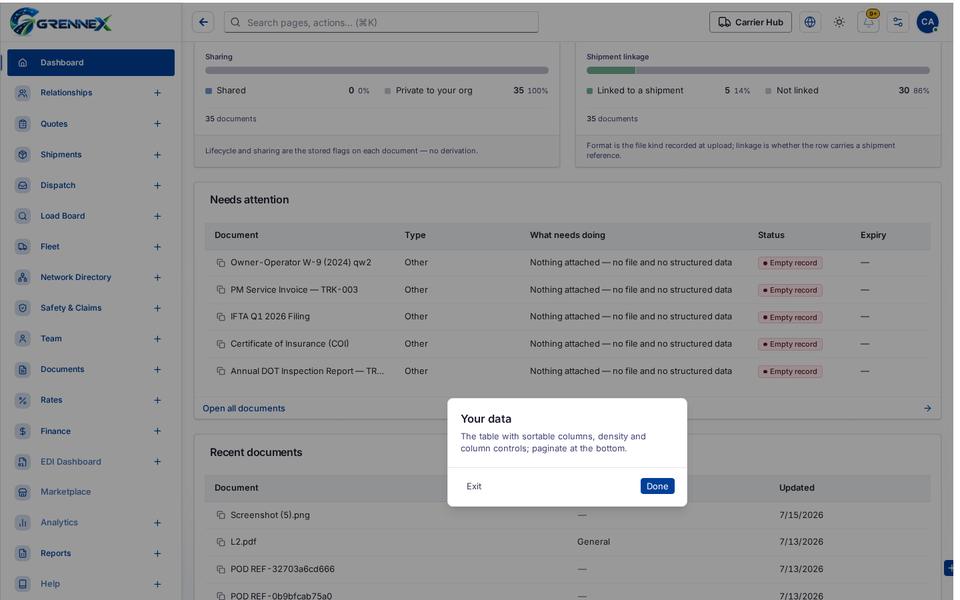Expand the Shipments menu
This screenshot has height=600, width=960.
[x=157, y=155]
